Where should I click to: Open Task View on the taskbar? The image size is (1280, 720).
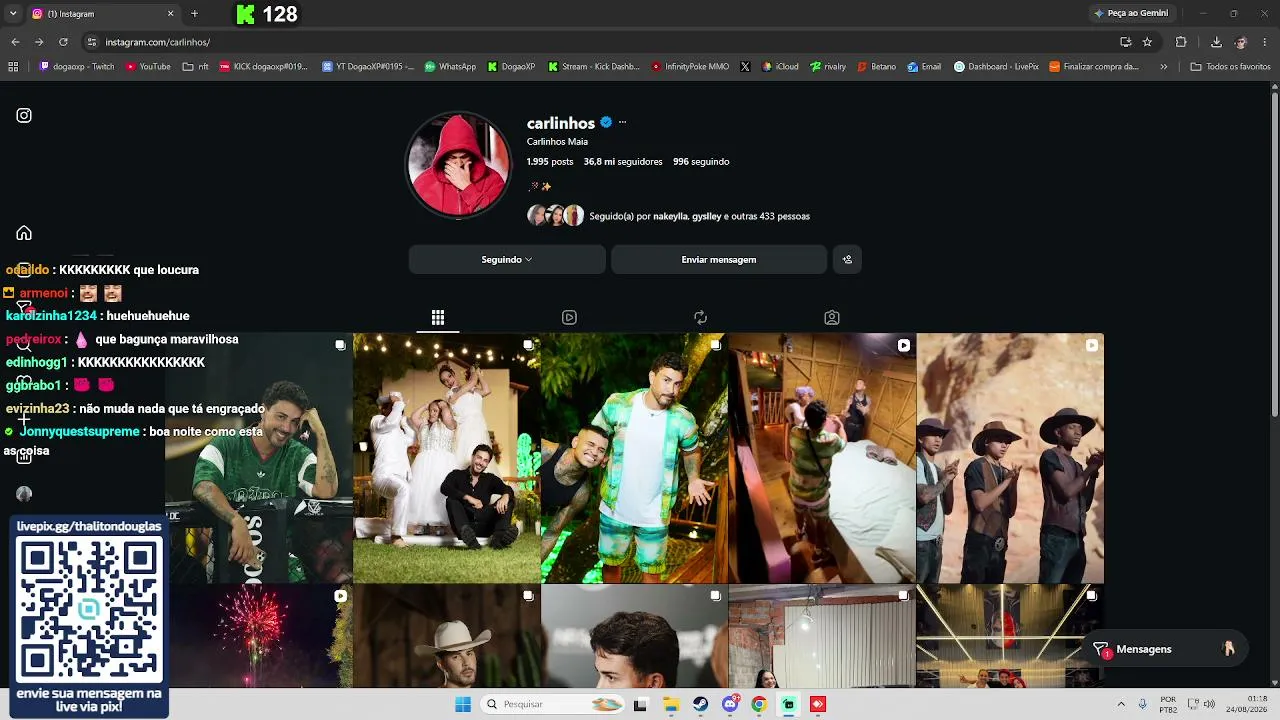[x=641, y=704]
